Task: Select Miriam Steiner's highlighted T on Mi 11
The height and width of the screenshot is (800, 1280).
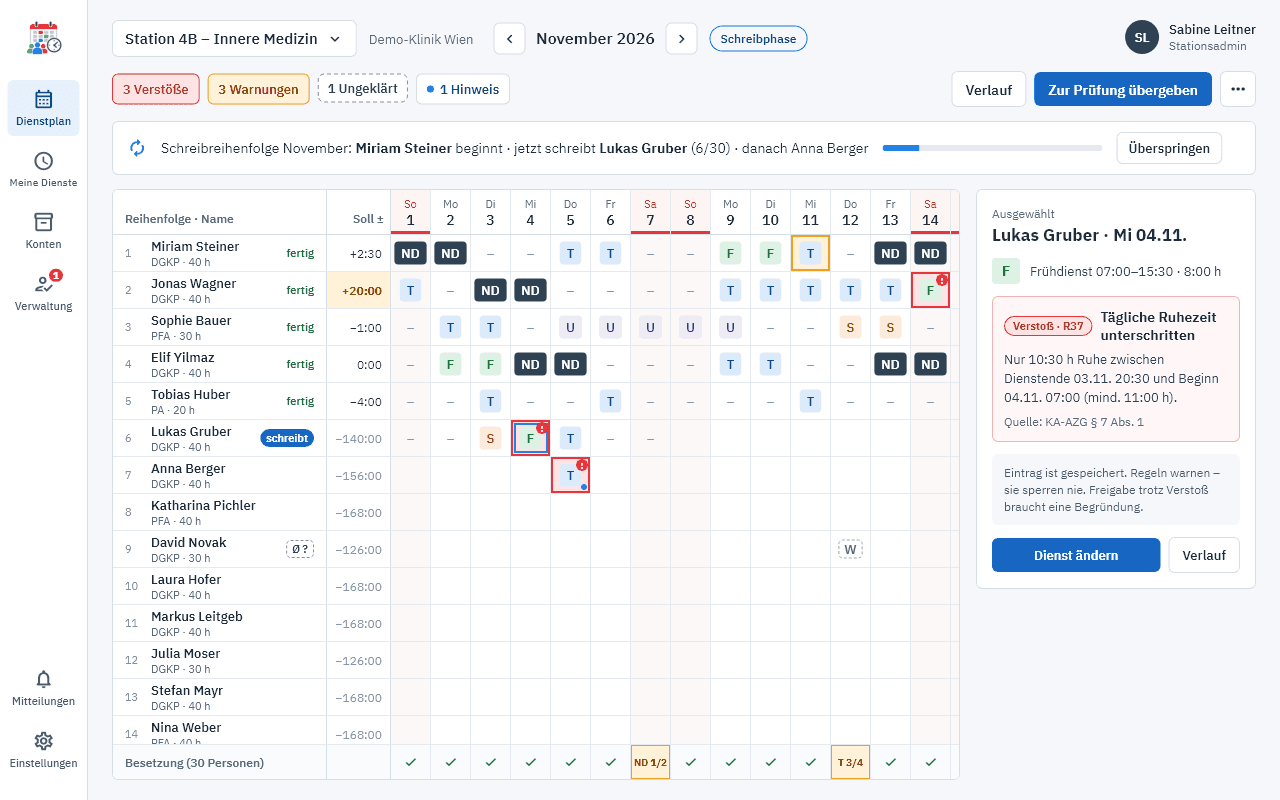Action: [810, 253]
